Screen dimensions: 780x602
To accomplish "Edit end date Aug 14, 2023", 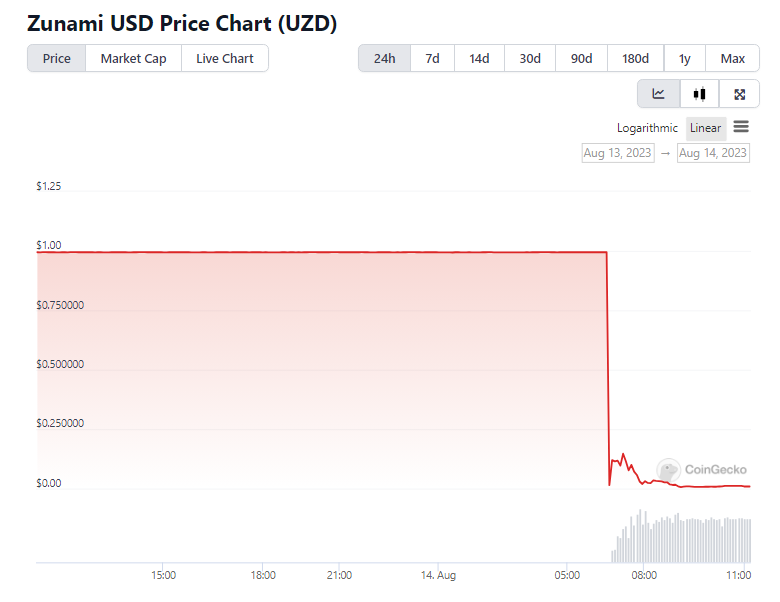I will click(x=713, y=153).
